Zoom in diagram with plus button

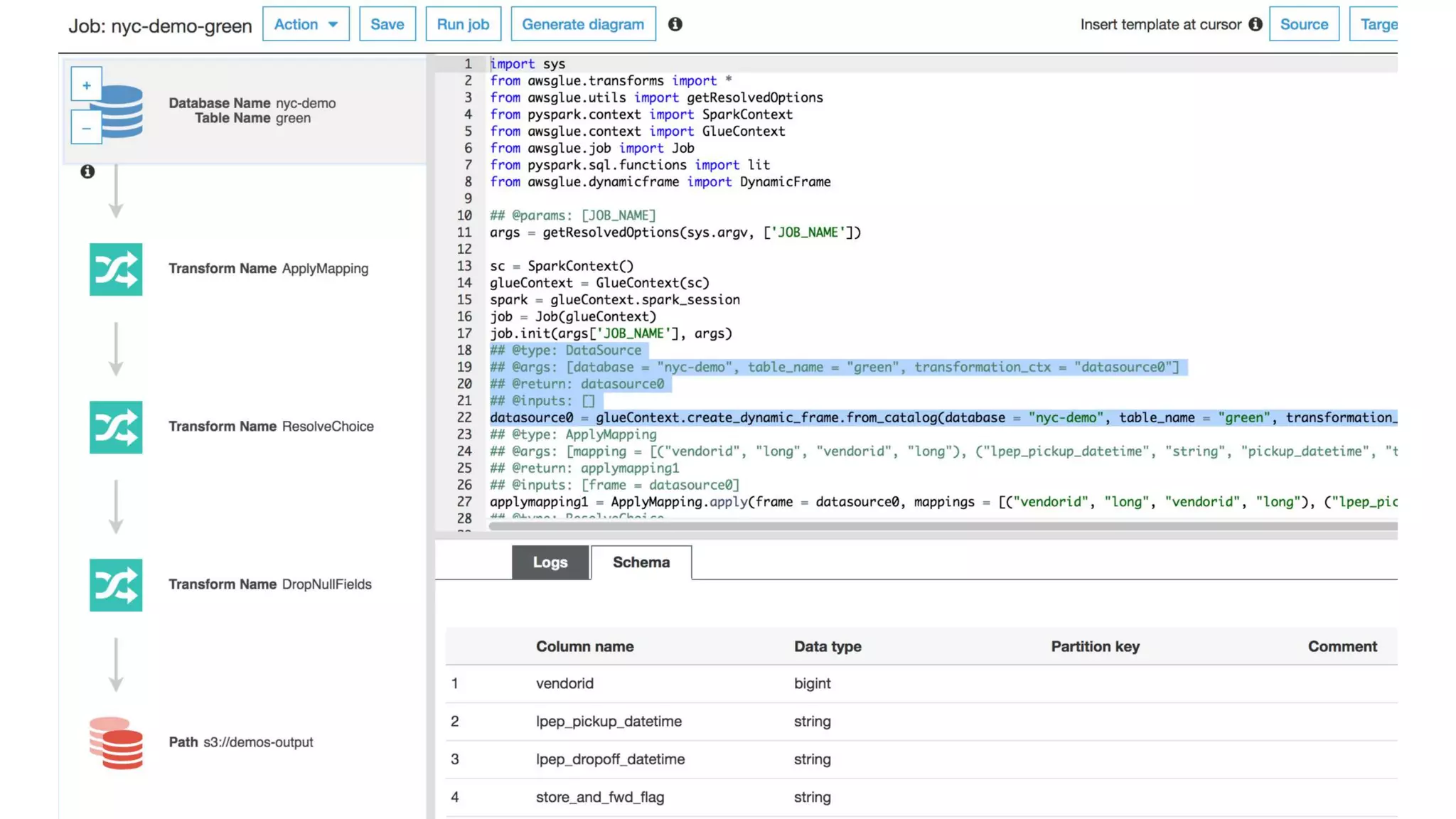87,85
